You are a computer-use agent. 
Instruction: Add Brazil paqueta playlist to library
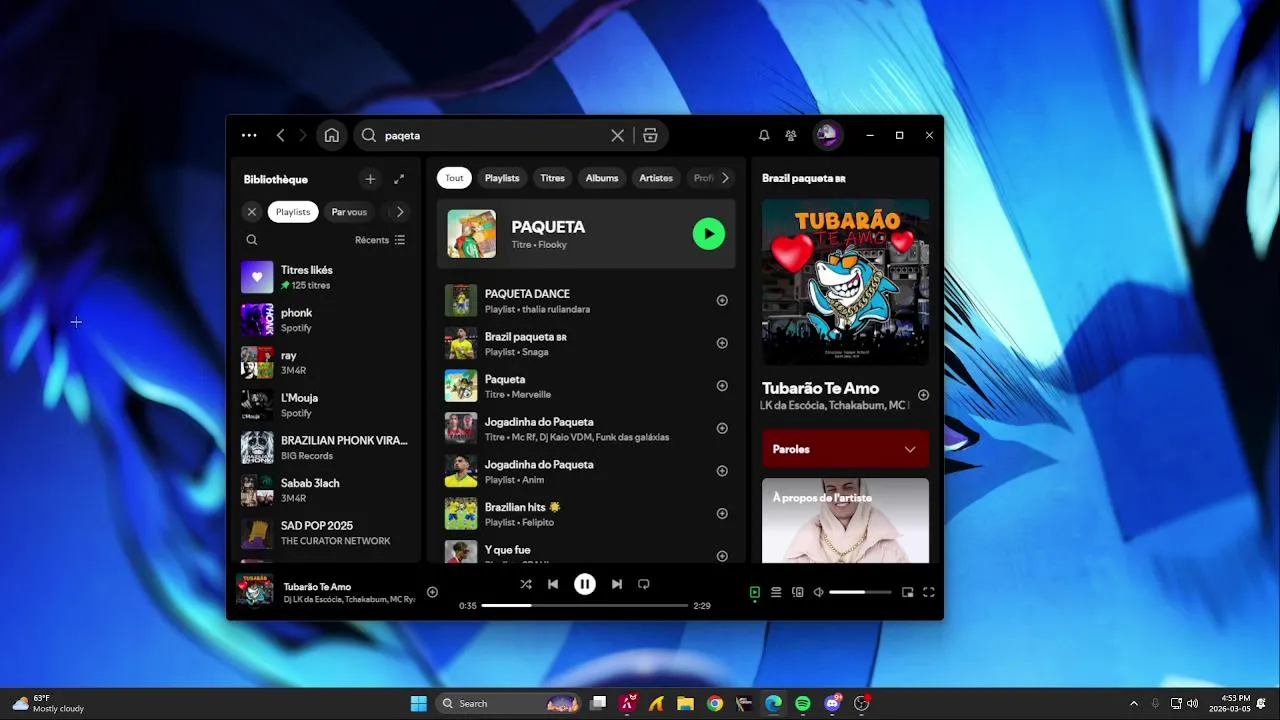point(722,343)
